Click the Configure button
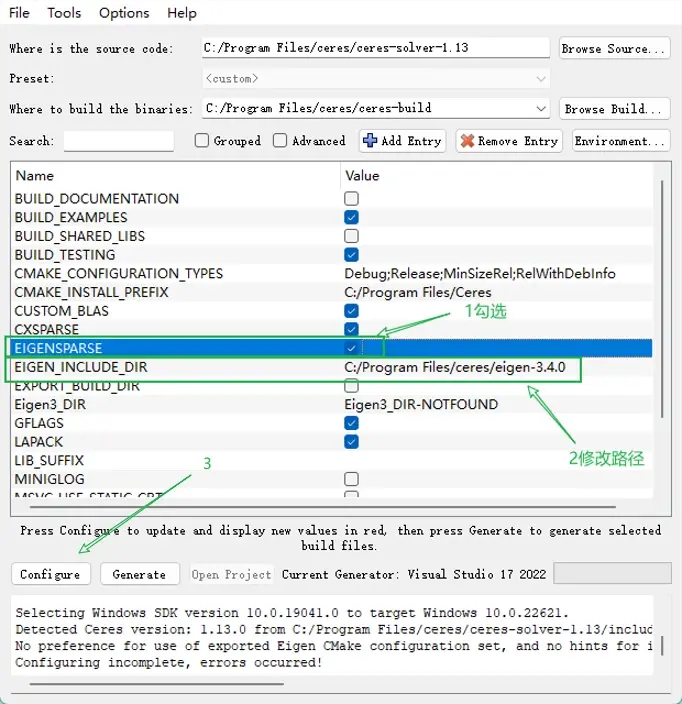Viewport: 682px width, 704px height. pos(50,574)
